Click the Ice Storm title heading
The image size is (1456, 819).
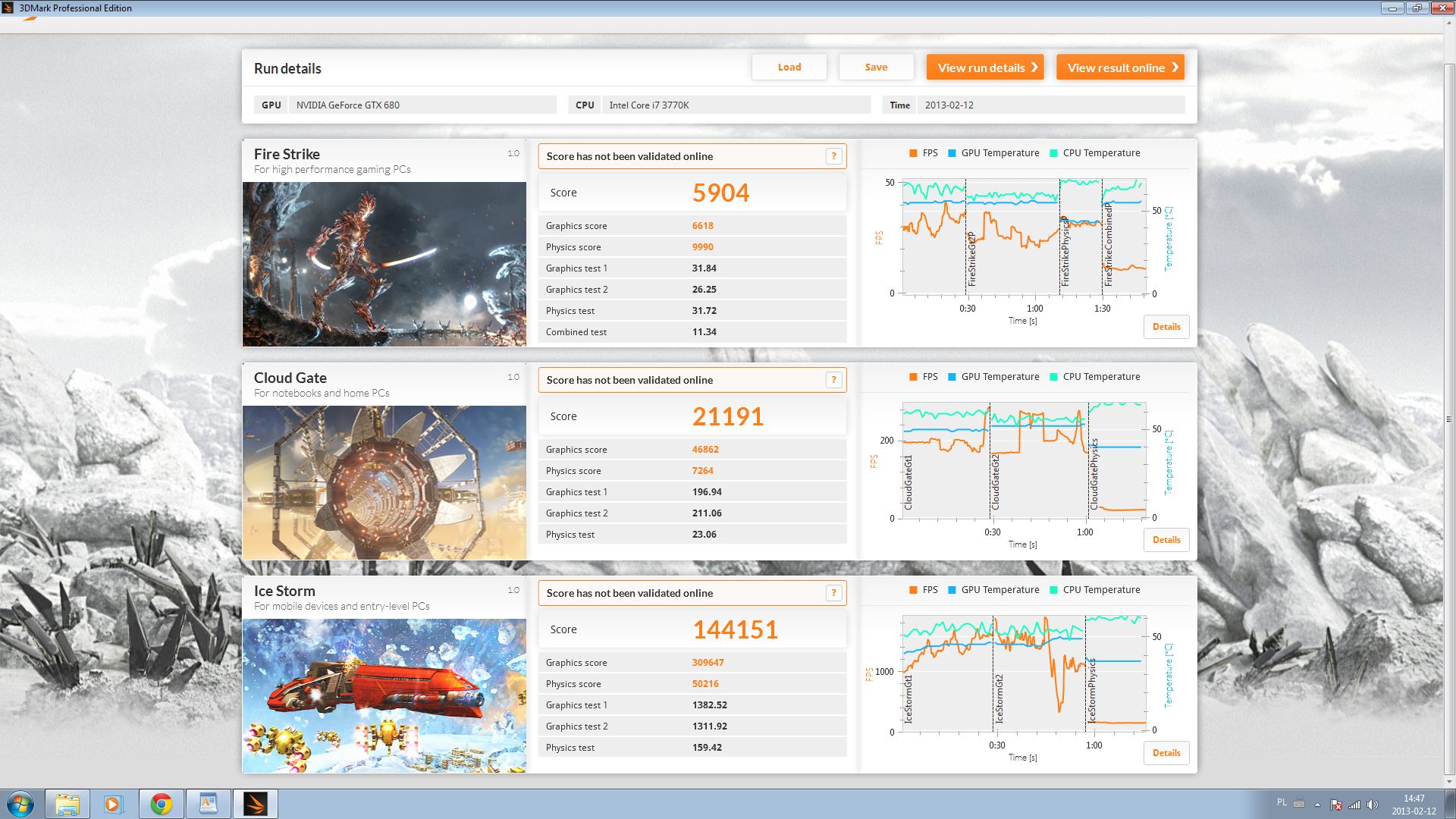pyautogui.click(x=284, y=591)
